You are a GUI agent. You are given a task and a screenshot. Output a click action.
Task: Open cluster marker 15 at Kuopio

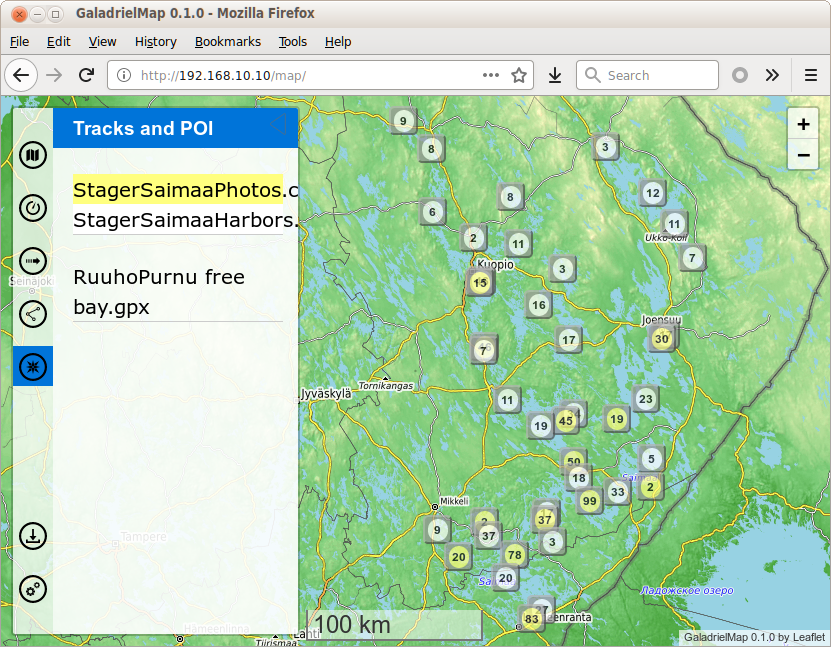[480, 283]
